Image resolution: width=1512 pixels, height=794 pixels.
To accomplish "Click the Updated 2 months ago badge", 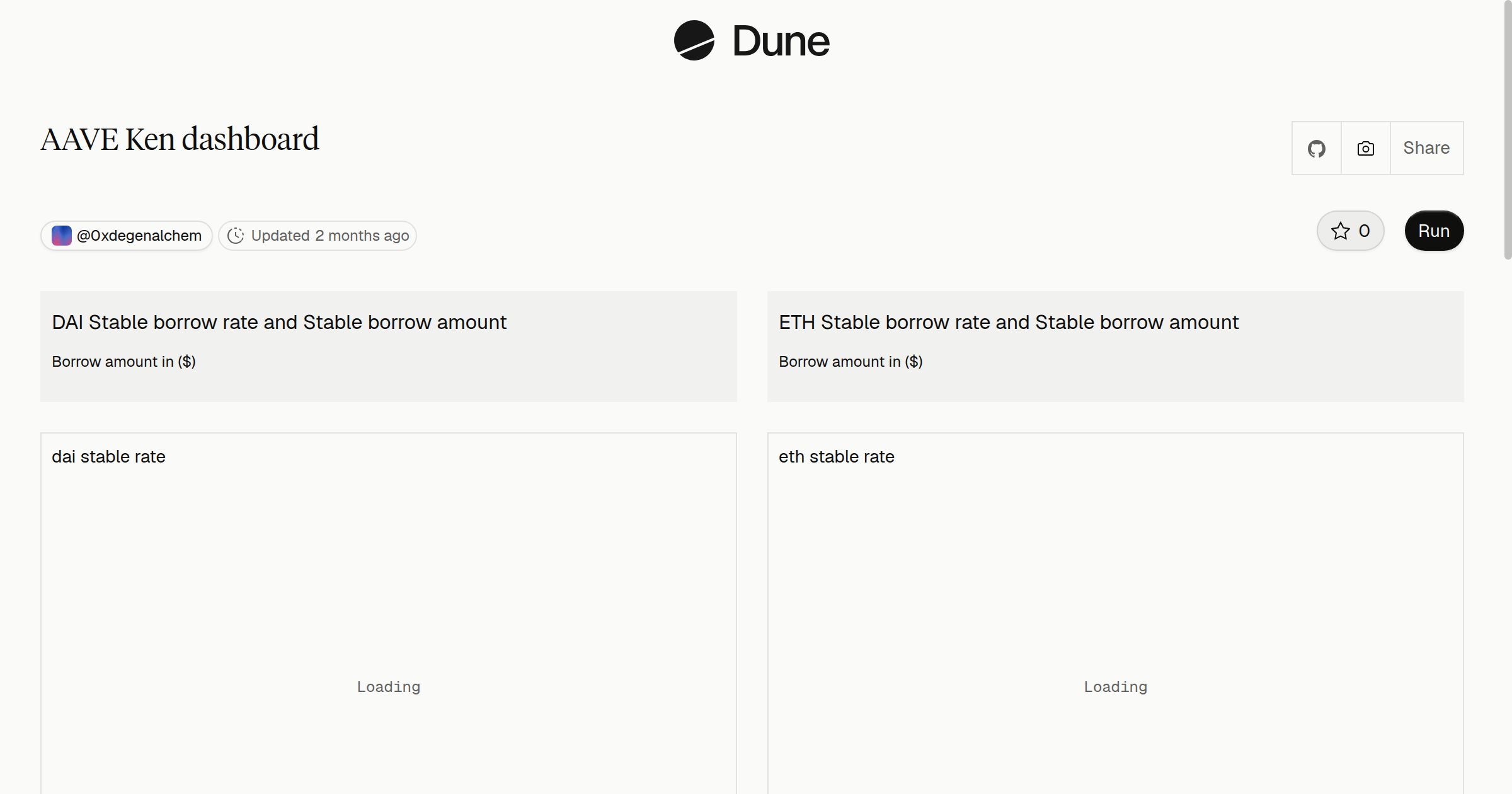I will pos(318,236).
